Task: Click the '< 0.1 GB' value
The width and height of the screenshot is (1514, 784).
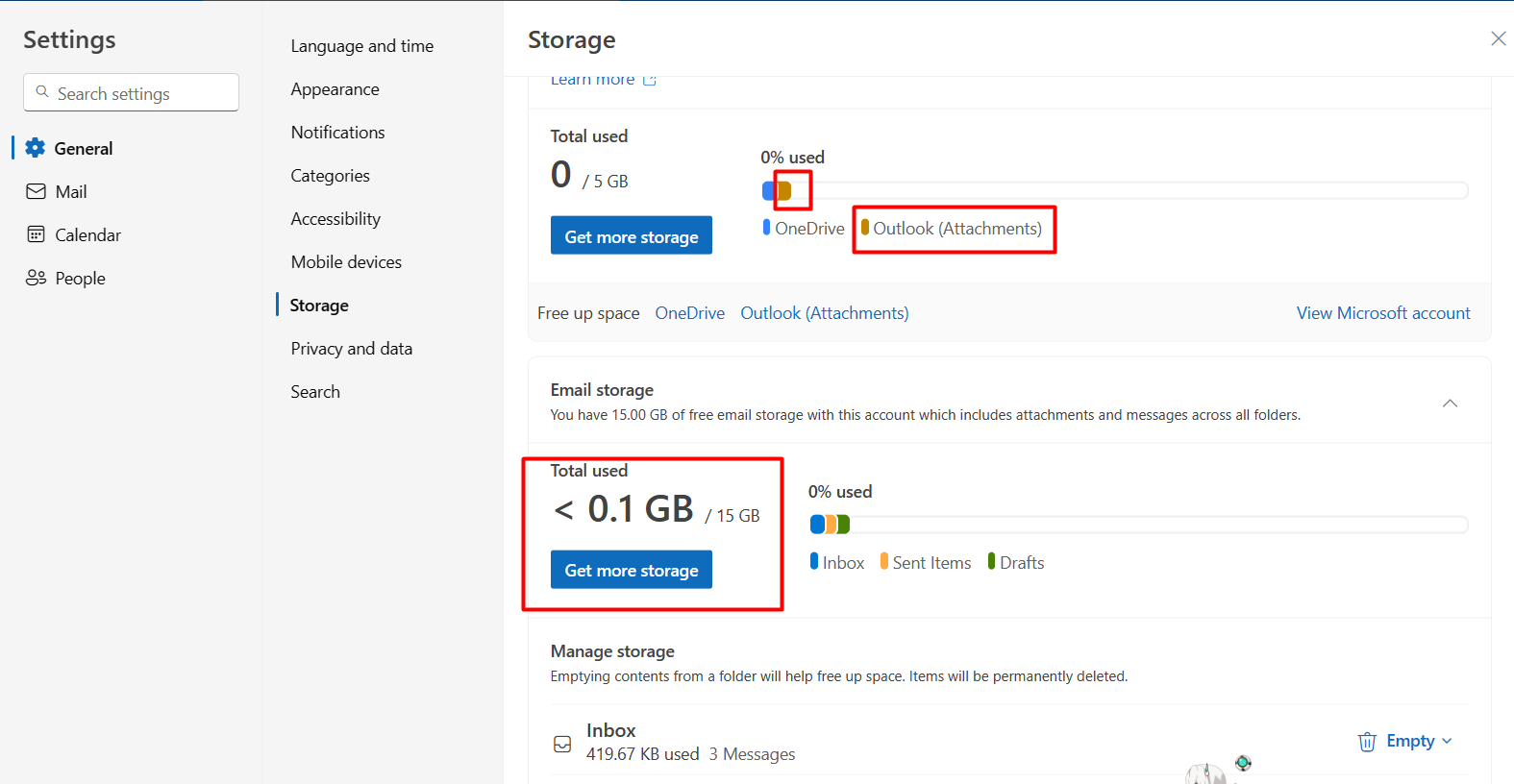Action: point(624,508)
